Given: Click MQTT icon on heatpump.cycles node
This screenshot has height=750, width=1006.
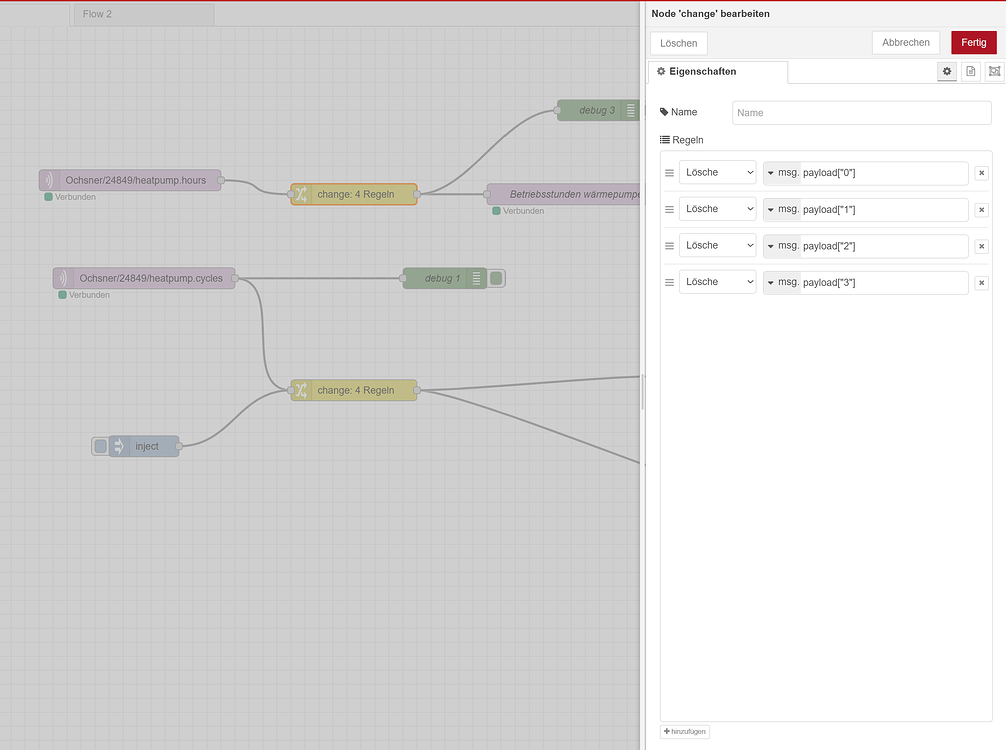Looking at the screenshot, I should pyautogui.click(x=63, y=278).
